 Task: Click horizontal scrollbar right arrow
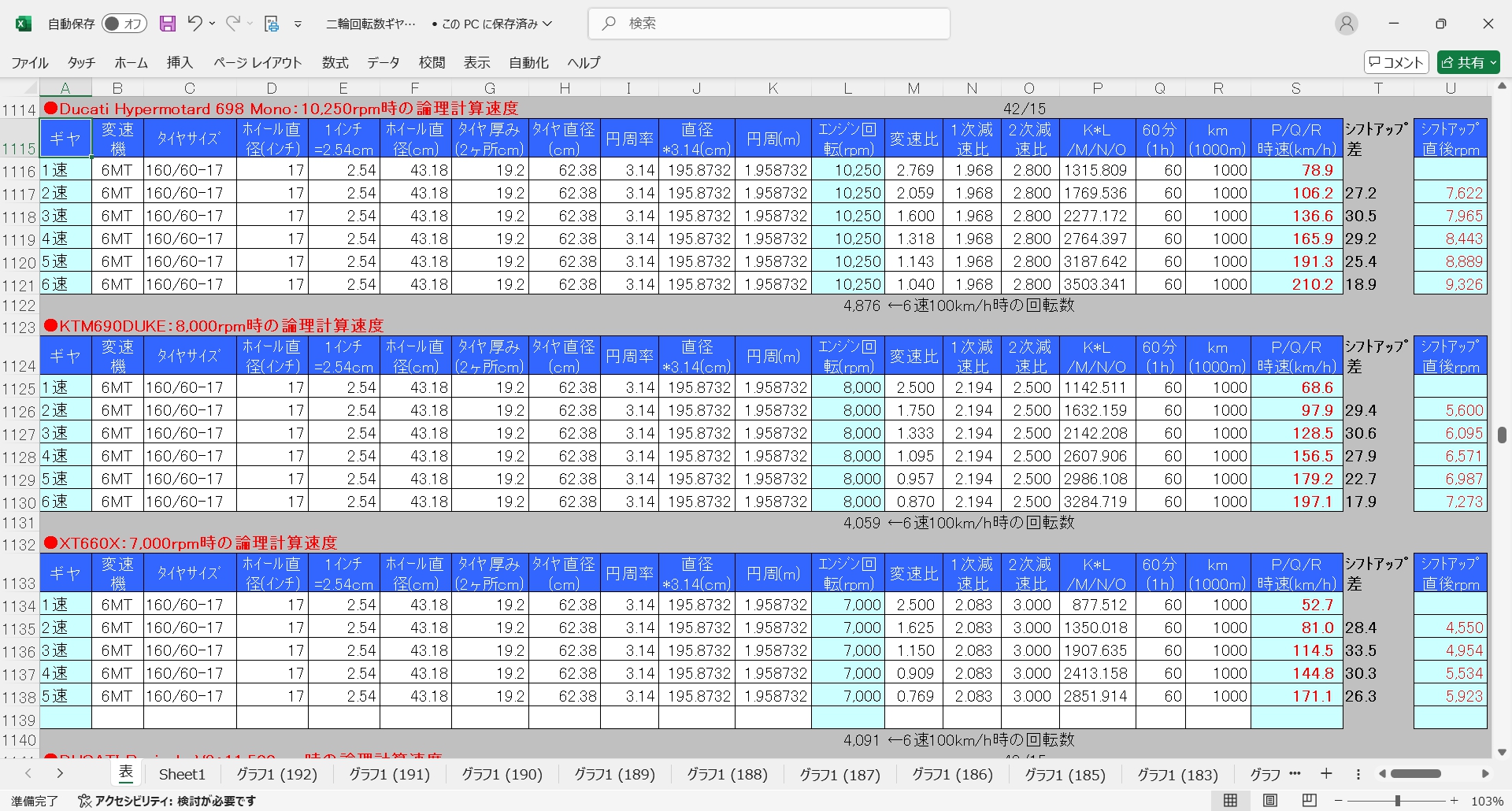tap(1485, 774)
